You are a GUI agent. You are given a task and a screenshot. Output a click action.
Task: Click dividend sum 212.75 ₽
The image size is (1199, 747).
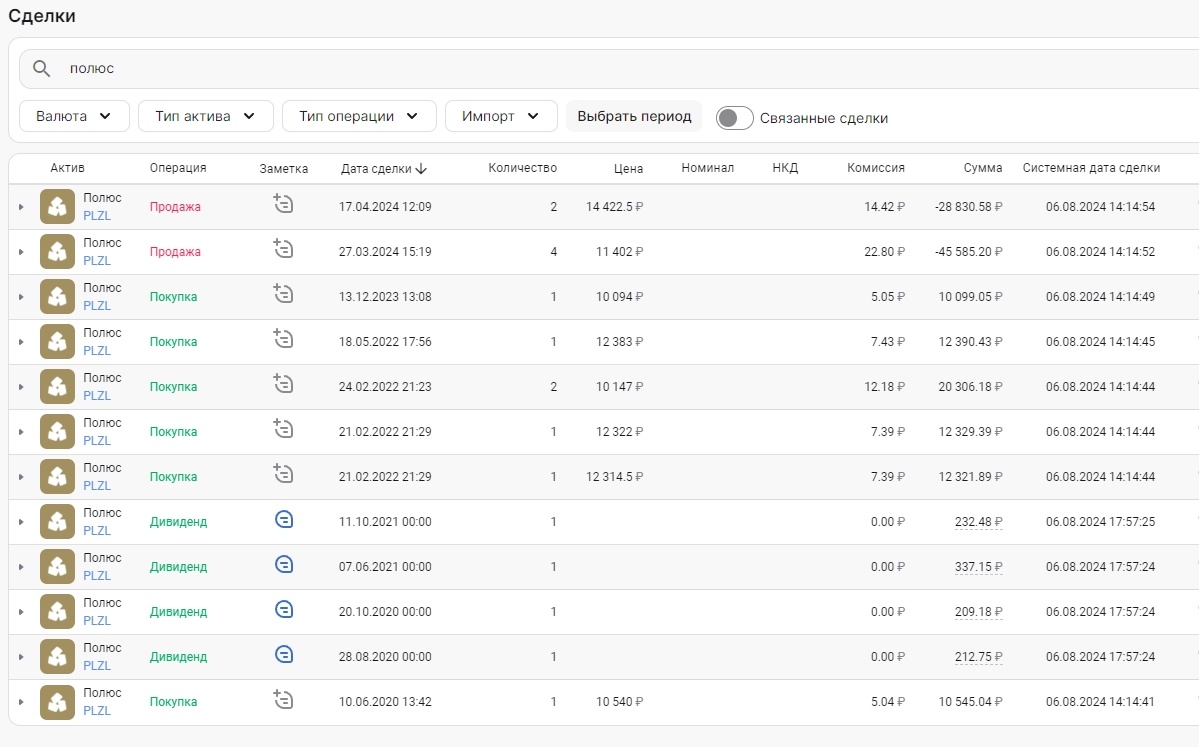point(978,658)
